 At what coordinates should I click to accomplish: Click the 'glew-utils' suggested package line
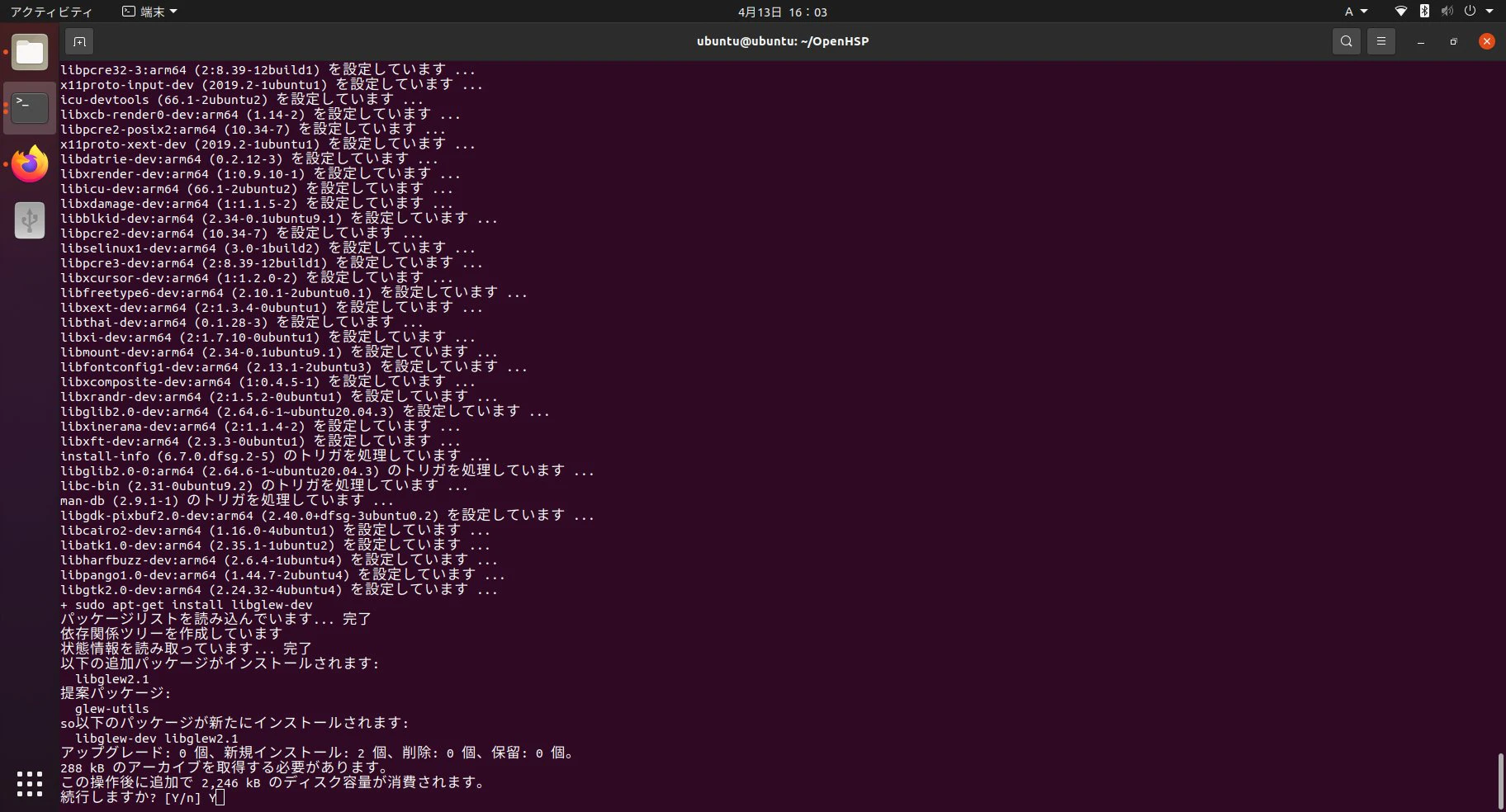pos(112,709)
